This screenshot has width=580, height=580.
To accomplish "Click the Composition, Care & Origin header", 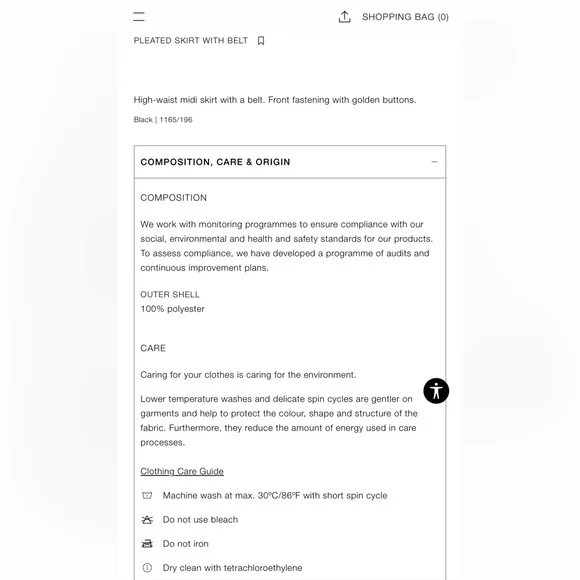I will (x=290, y=162).
